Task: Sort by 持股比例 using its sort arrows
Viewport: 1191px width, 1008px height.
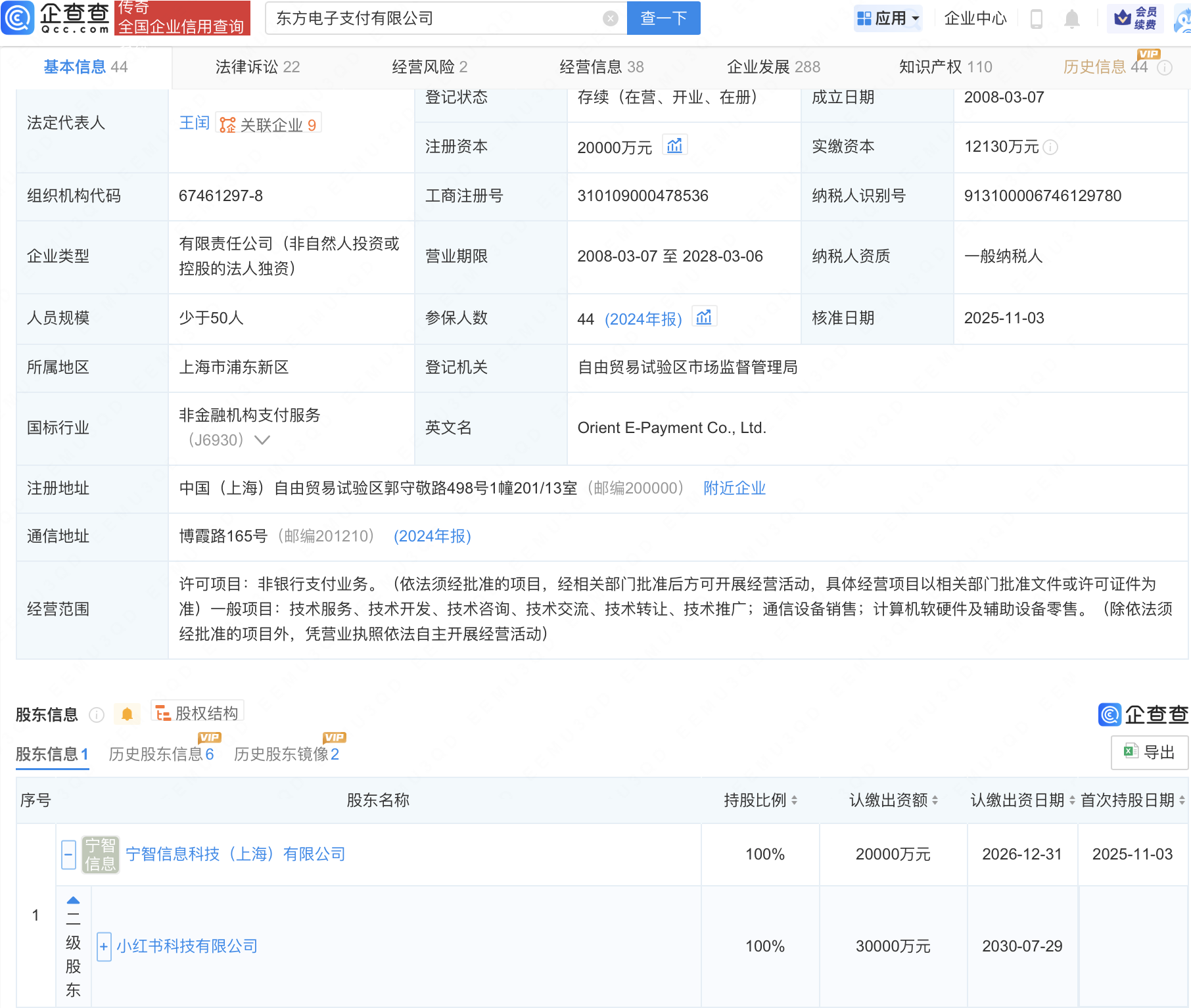Action: tap(793, 800)
